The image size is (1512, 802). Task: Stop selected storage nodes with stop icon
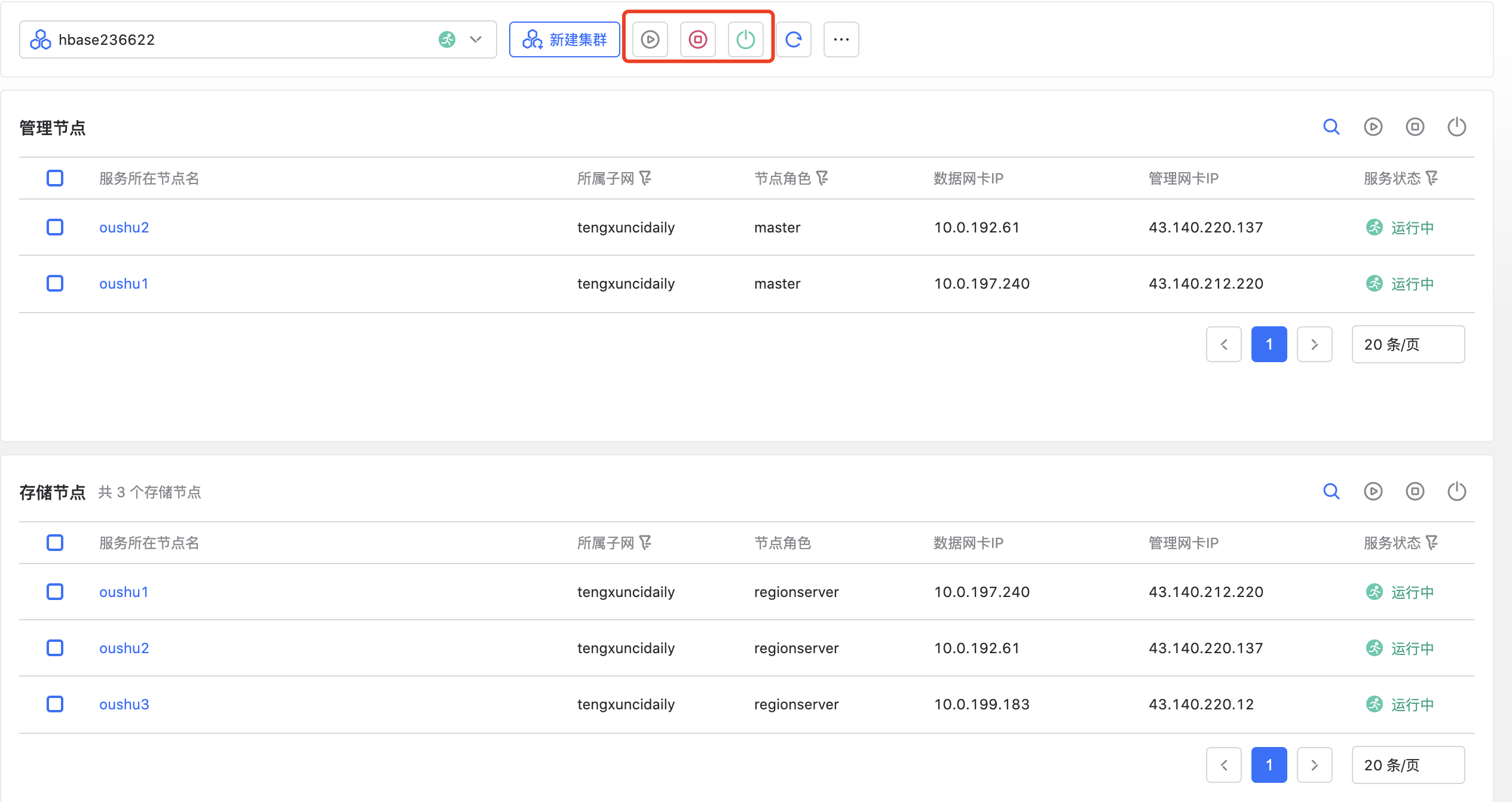point(1415,491)
